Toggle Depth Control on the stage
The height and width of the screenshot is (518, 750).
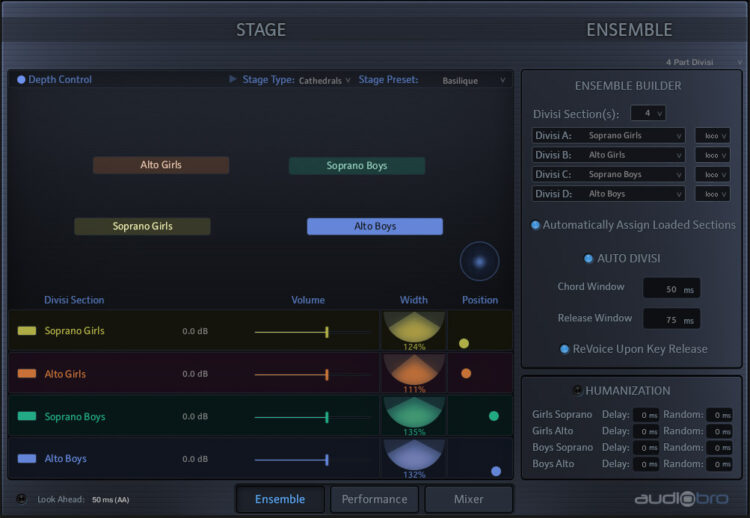pyautogui.click(x=21, y=79)
